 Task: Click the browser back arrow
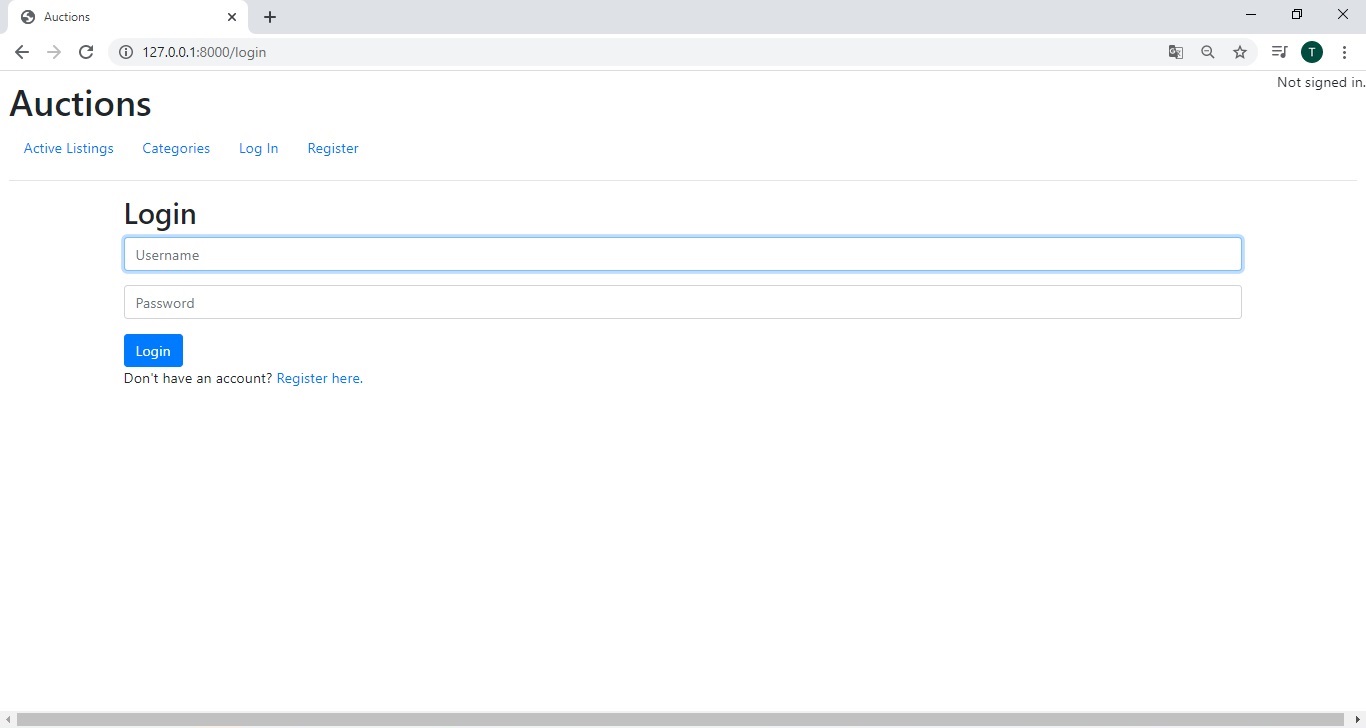(22, 52)
